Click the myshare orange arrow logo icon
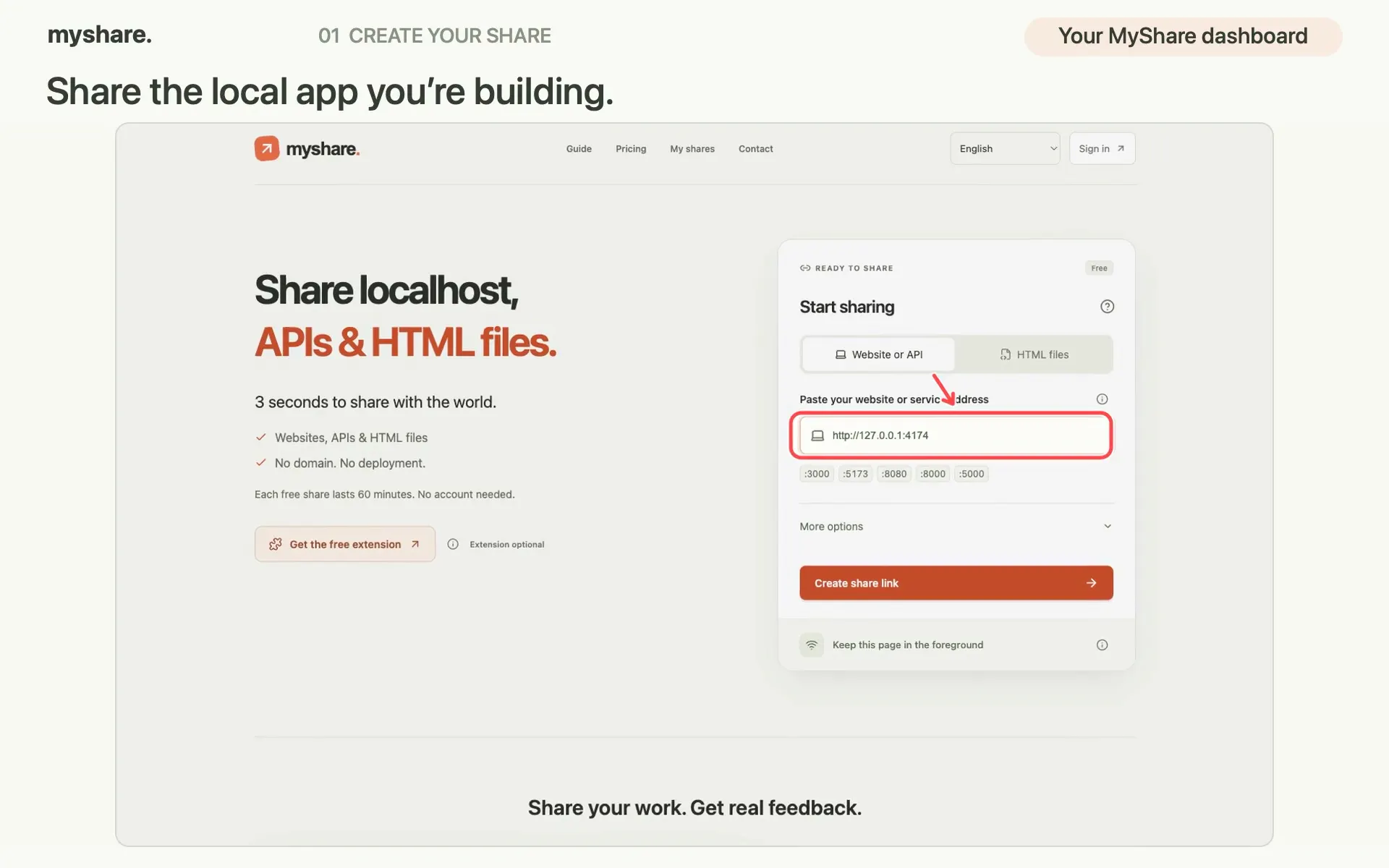The width and height of the screenshot is (1389, 868). point(267,148)
